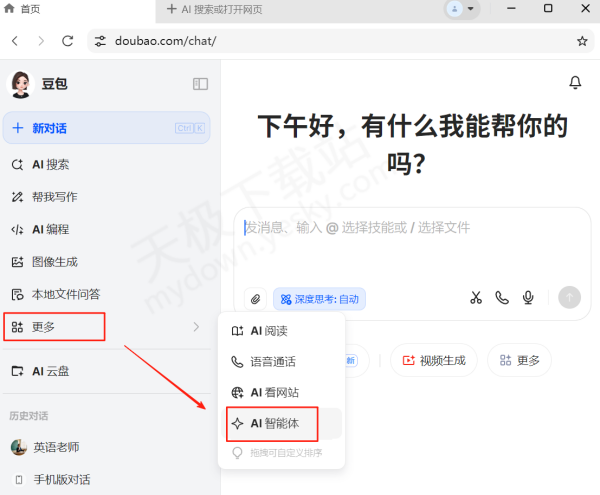Open 图像生成 image generation
Image resolution: width=600 pixels, height=495 pixels.
pos(106,262)
